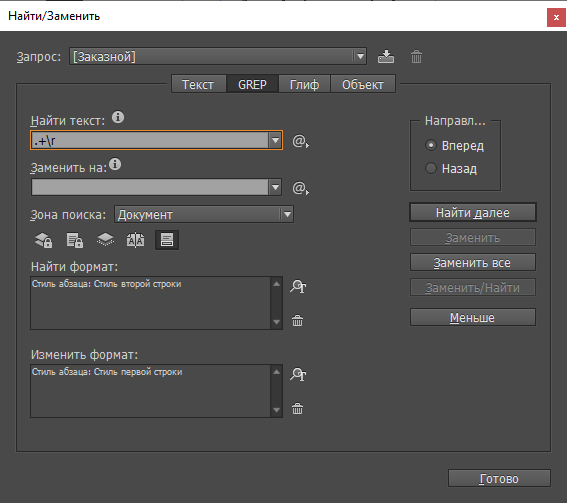Screen dimensions: 567x503
Task: Clear the Найти формат attributes with the trash icon
Action: pos(297,320)
